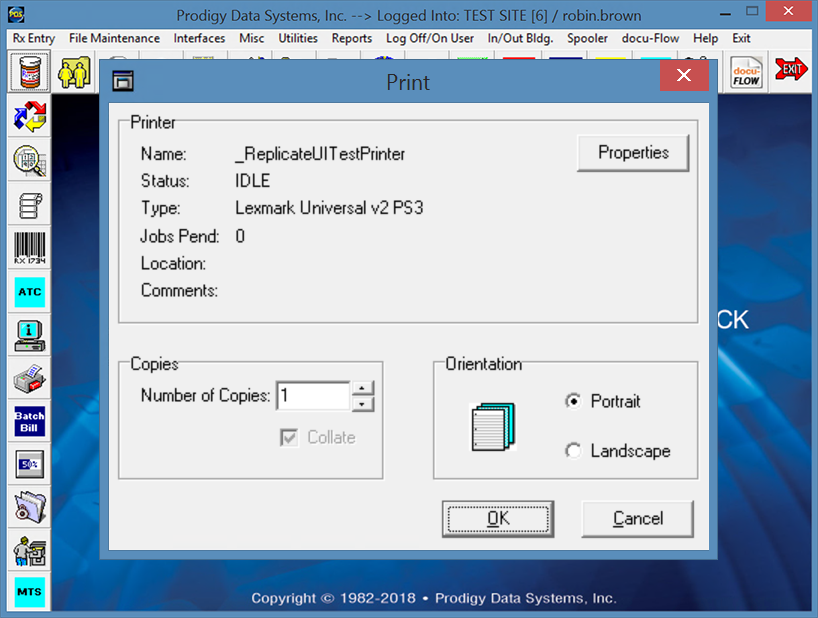Click the docu-FLOW toolbar icon
This screenshot has height=618, width=818.
(746, 73)
